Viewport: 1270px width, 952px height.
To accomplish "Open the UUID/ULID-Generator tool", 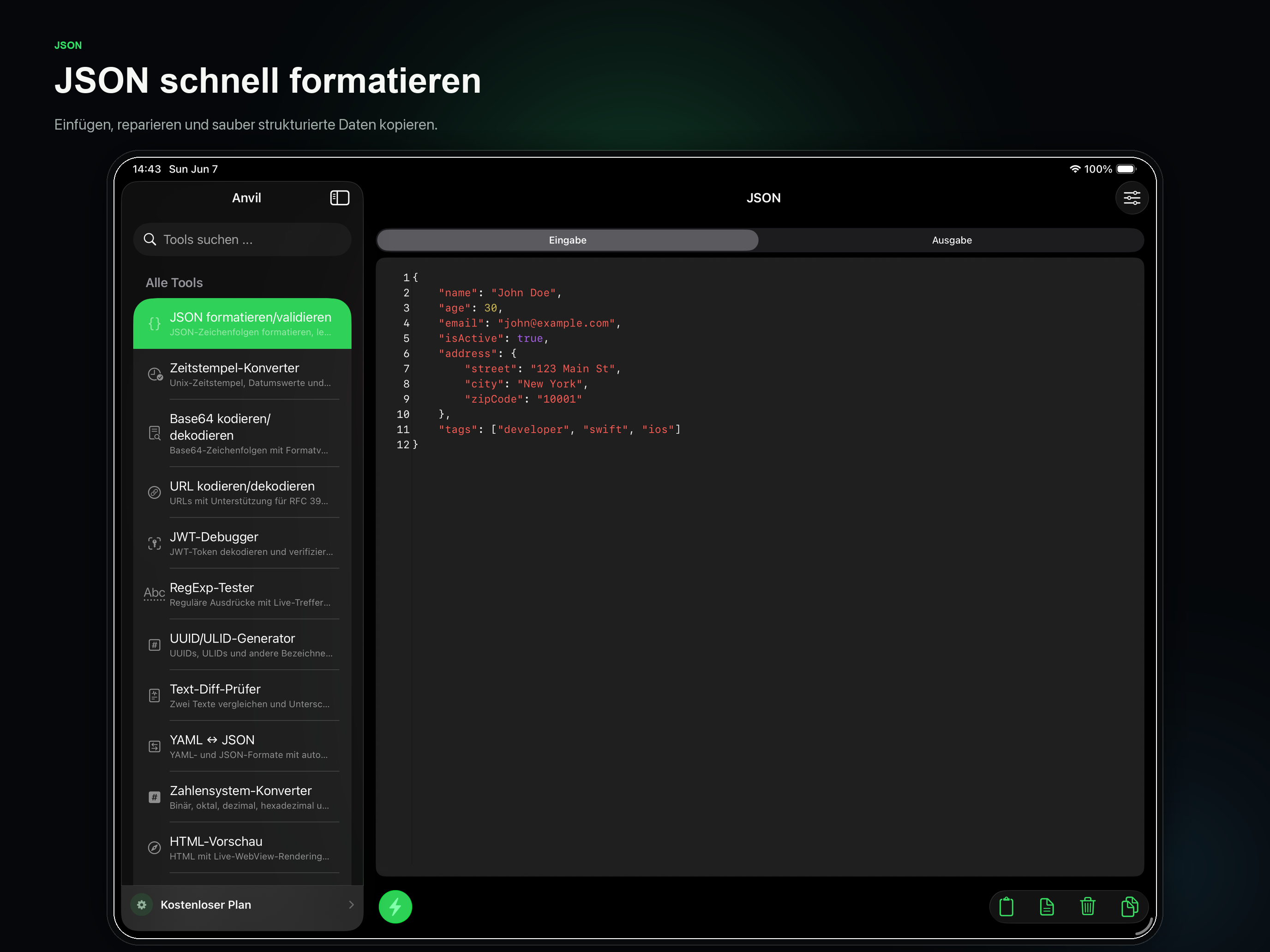I will [242, 644].
